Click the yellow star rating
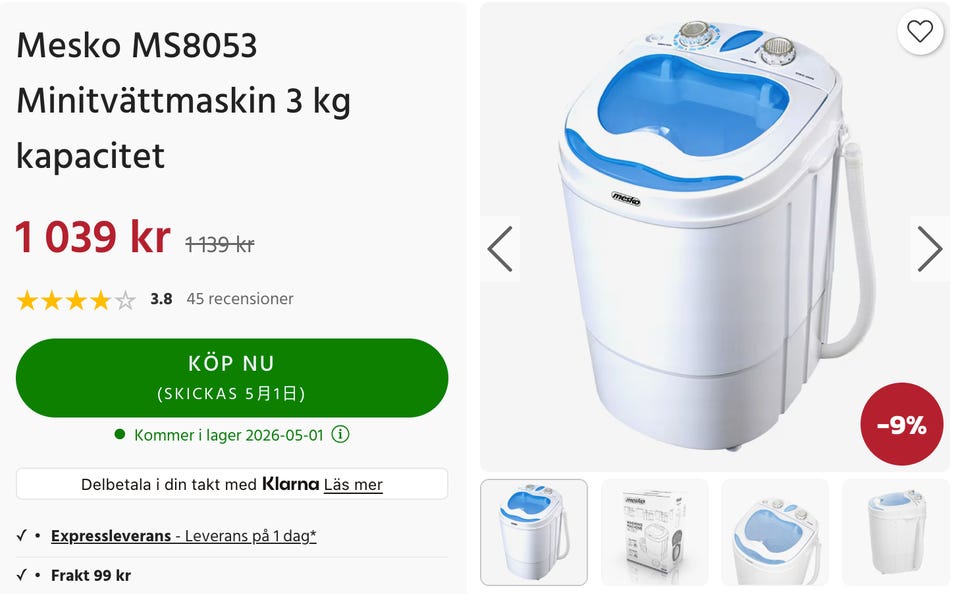 click(76, 300)
